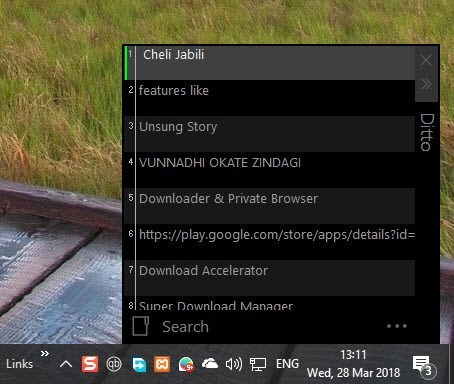Close the Ditto window with X
This screenshot has width=454, height=384.
(x=426, y=60)
